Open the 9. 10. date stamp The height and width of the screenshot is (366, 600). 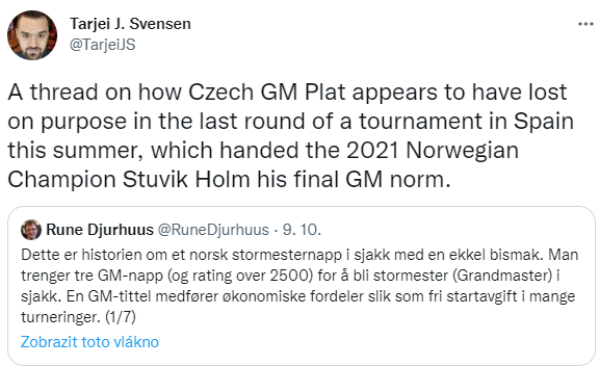(x=302, y=230)
